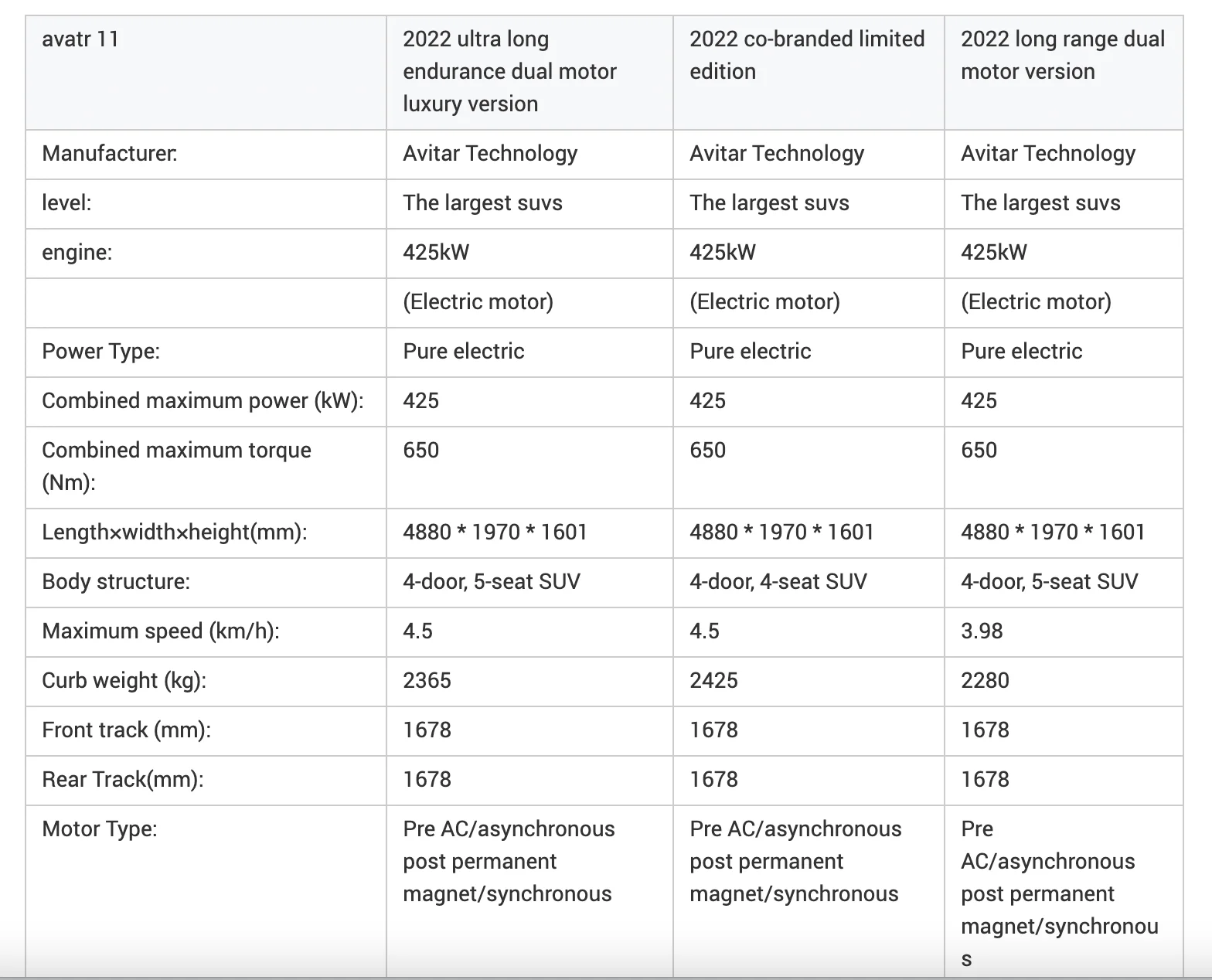Select the "Motor Type:" row label
The width and height of the screenshot is (1212, 980).
tap(99, 829)
